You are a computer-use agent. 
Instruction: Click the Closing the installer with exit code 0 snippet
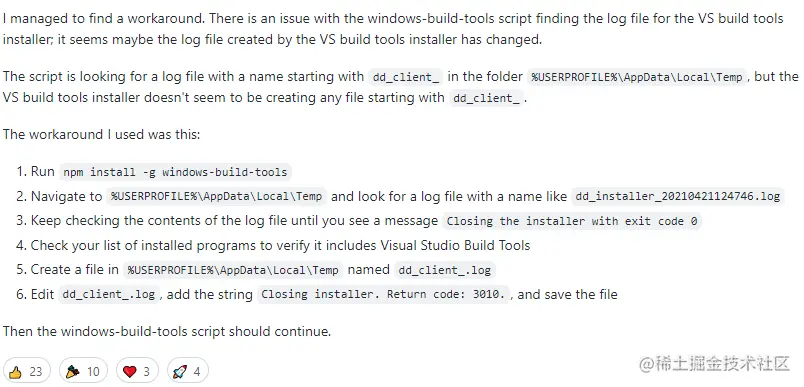coord(572,221)
